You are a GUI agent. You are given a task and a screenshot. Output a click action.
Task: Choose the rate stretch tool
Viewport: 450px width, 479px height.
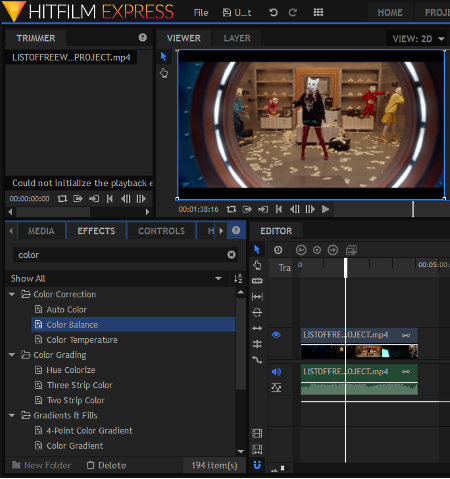pos(257,328)
